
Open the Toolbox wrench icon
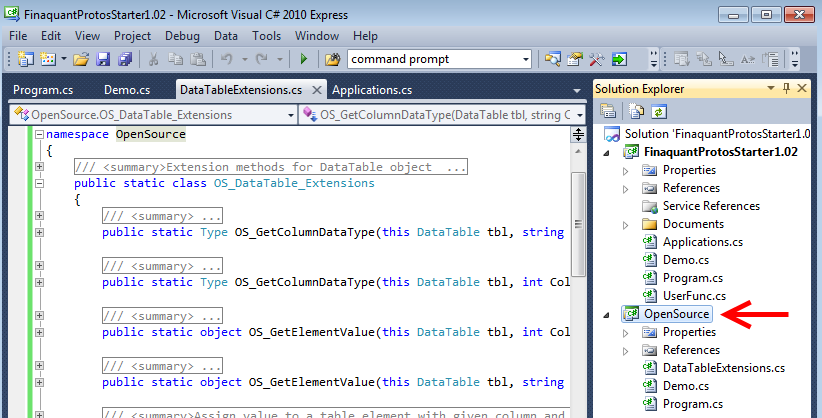pyautogui.click(x=597, y=59)
